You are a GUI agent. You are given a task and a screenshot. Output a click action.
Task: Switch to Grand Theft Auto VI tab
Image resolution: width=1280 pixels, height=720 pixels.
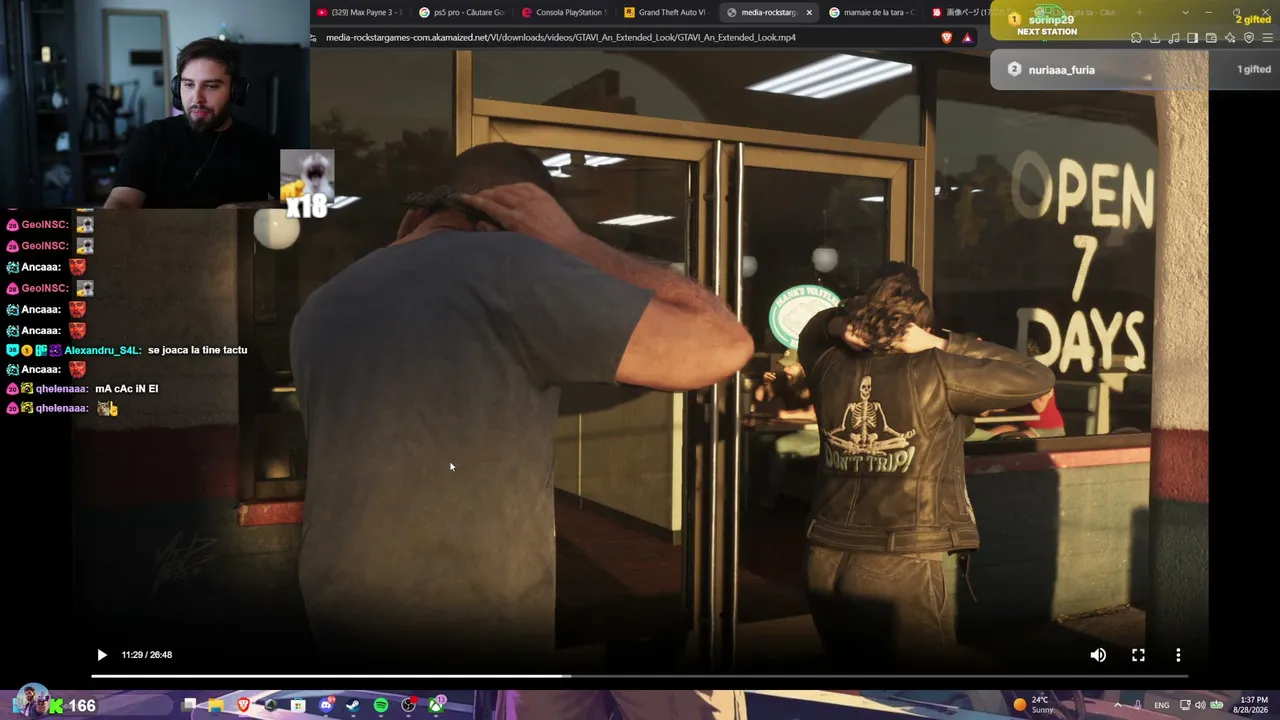pos(666,12)
